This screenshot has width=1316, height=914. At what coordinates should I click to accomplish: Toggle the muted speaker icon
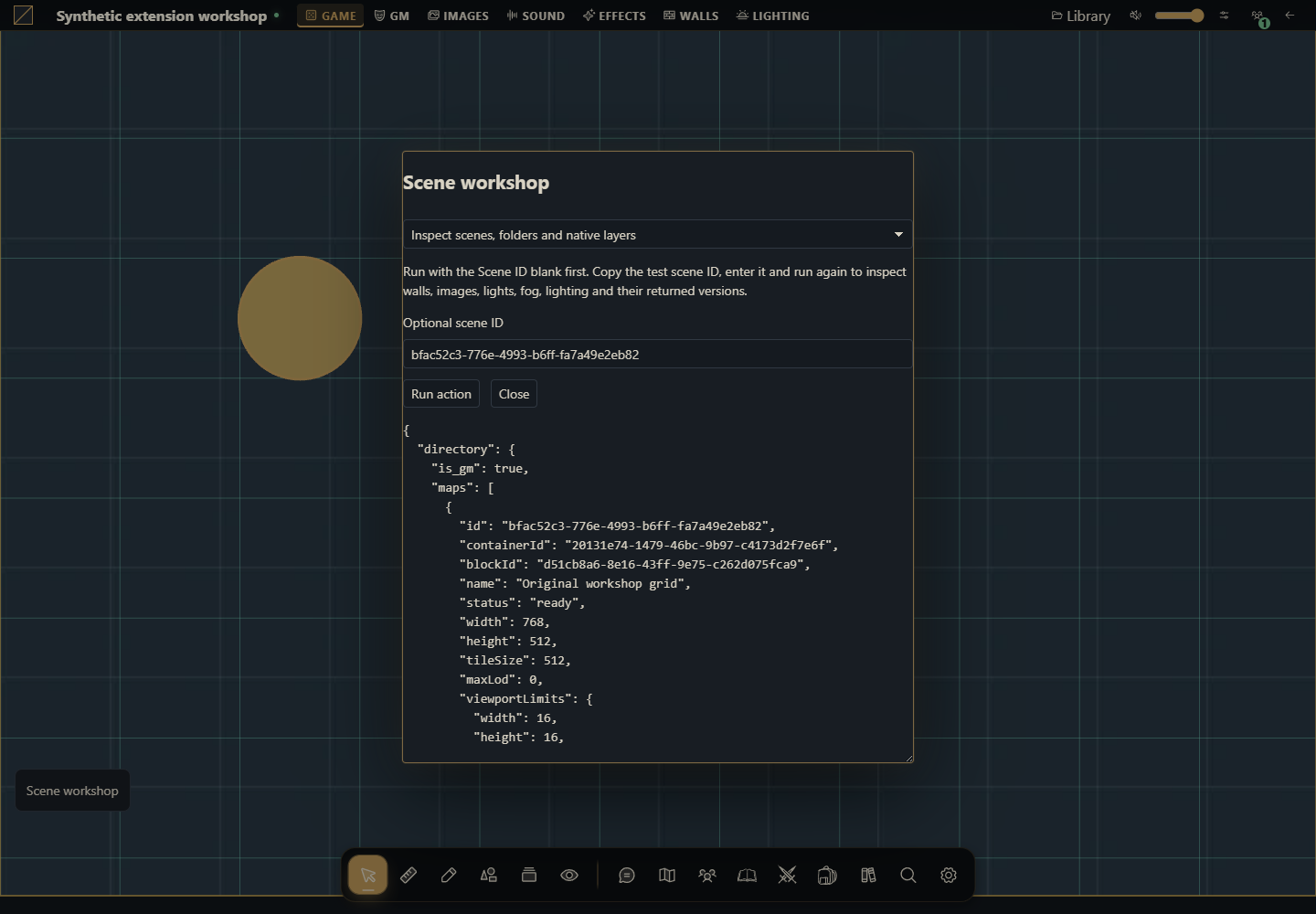click(x=1135, y=16)
